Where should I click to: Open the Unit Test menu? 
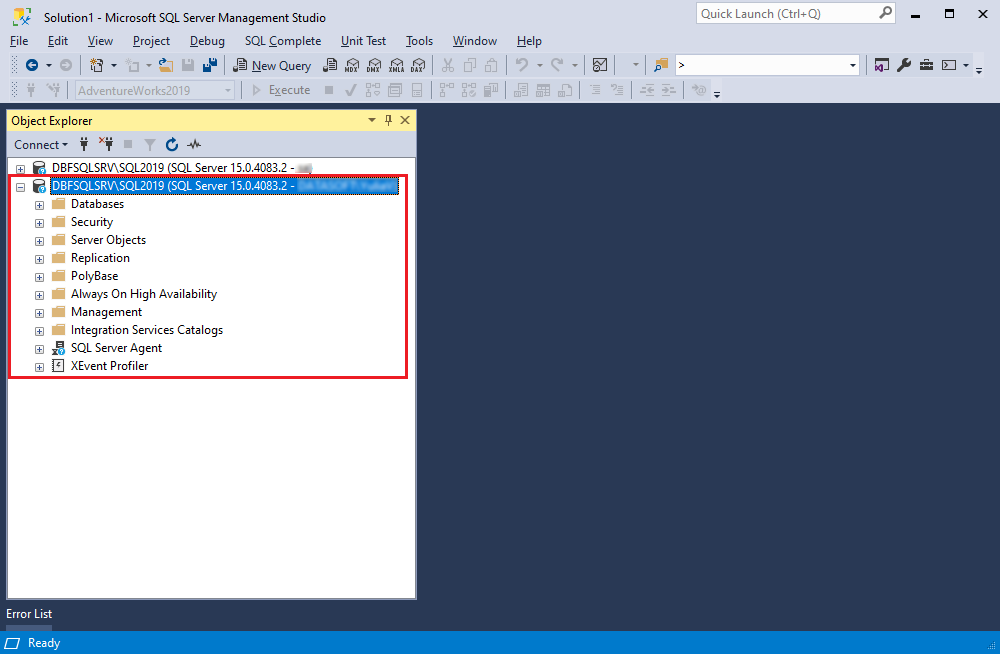(363, 41)
